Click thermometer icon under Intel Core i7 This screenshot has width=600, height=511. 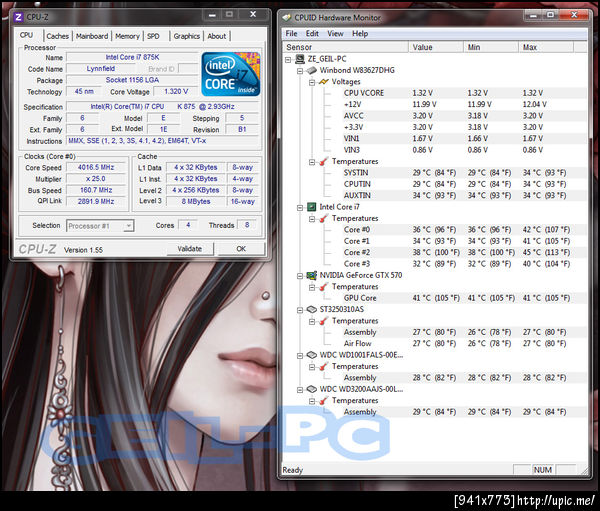[324, 219]
